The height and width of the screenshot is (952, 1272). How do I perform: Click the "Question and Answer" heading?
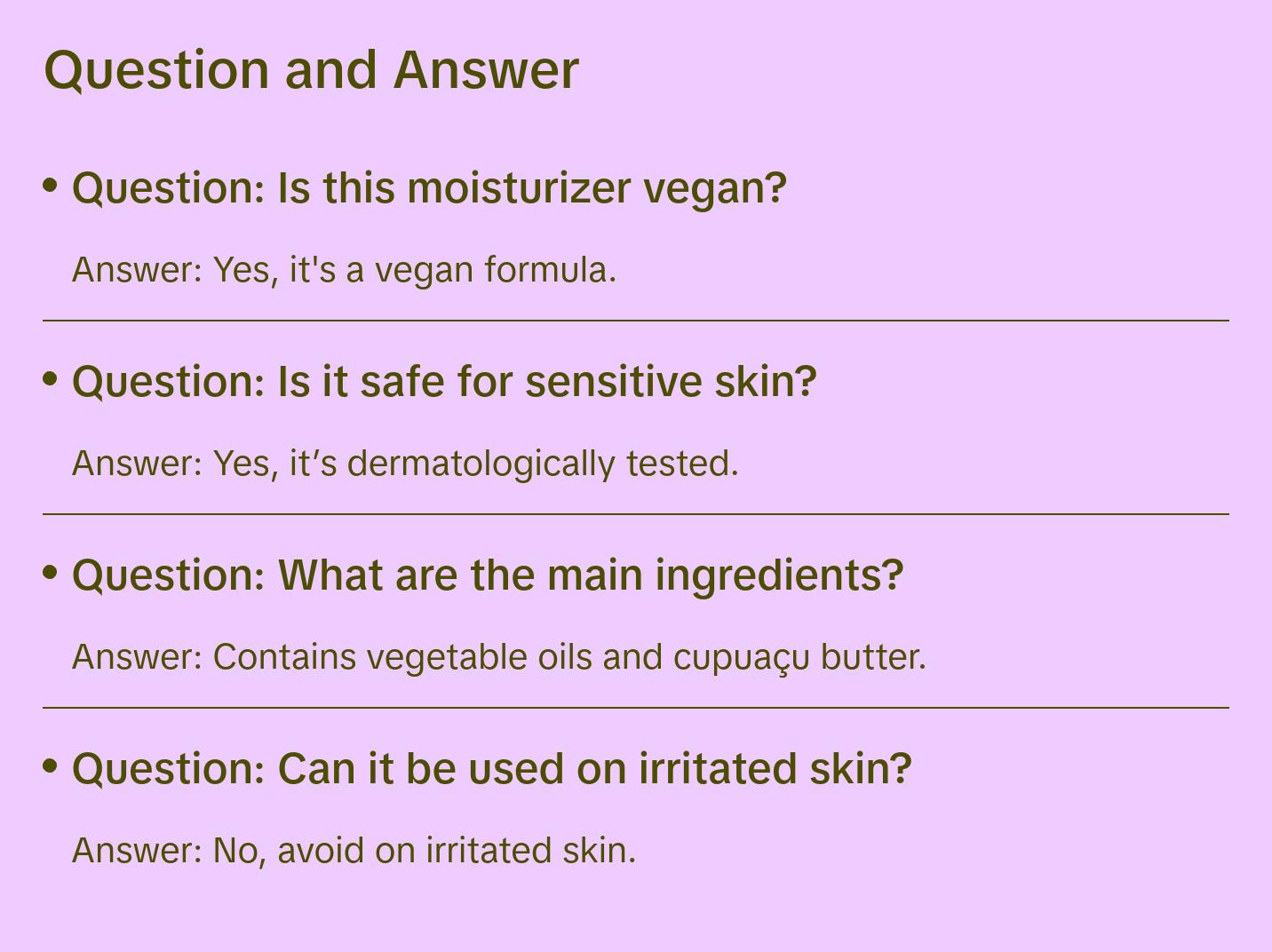click(x=311, y=69)
